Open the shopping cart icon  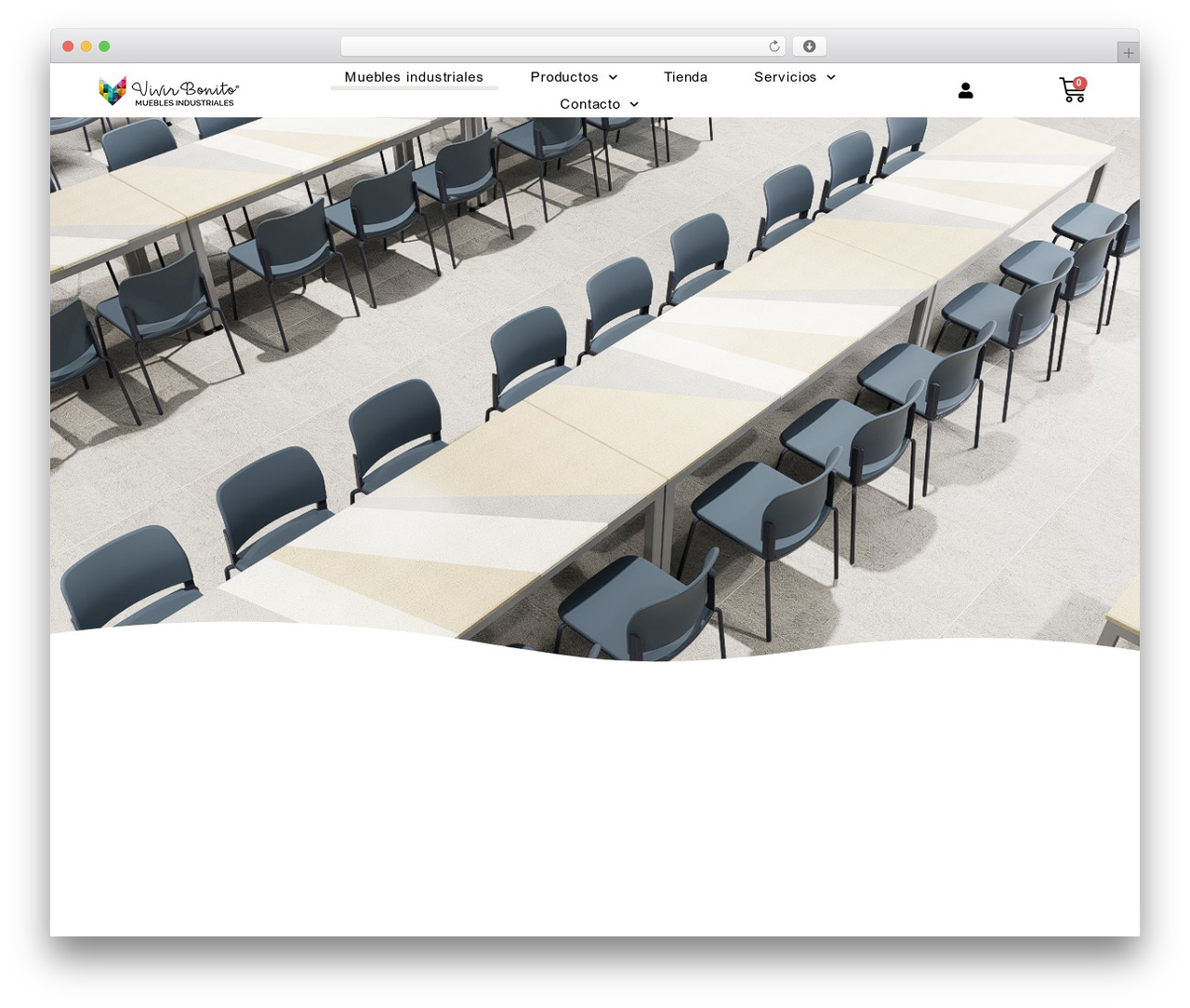1072,90
